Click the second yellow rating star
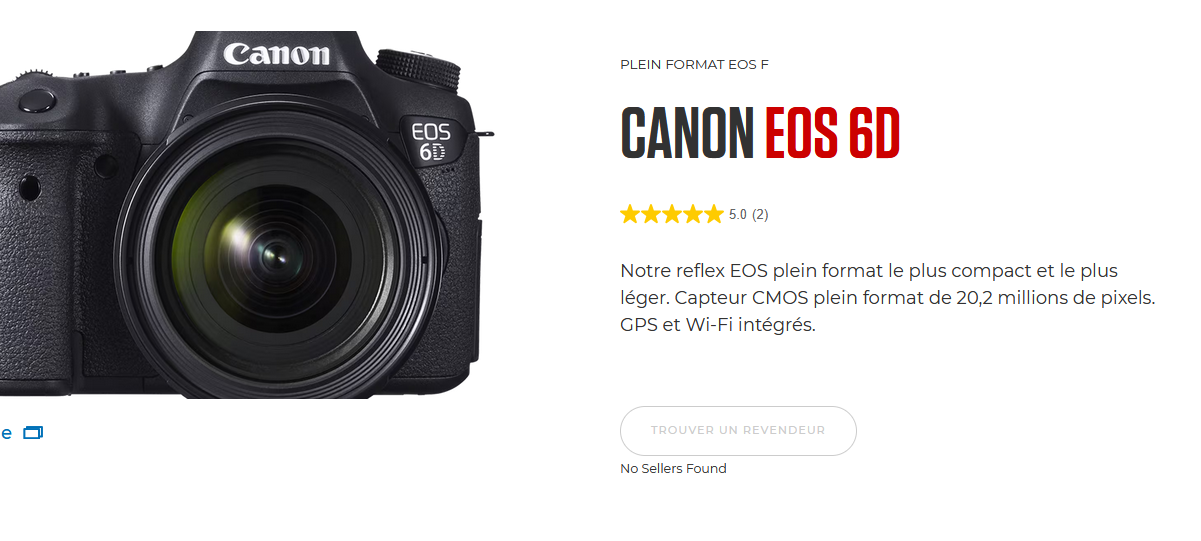 [651, 214]
